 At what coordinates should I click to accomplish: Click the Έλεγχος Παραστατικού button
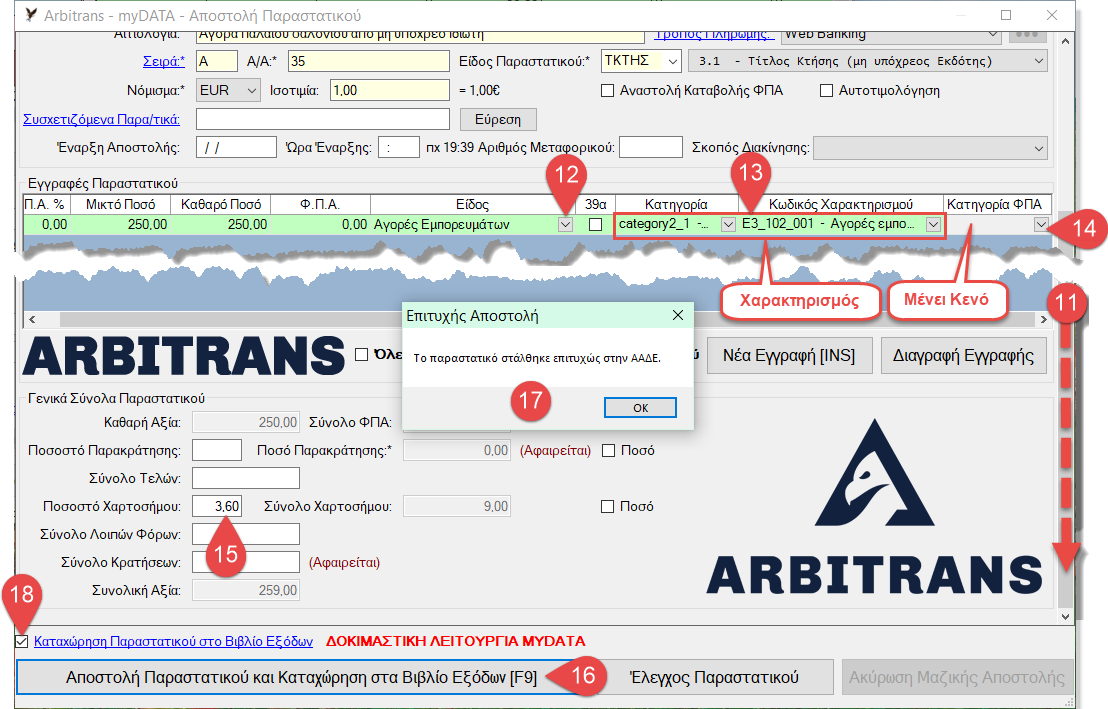(x=714, y=677)
